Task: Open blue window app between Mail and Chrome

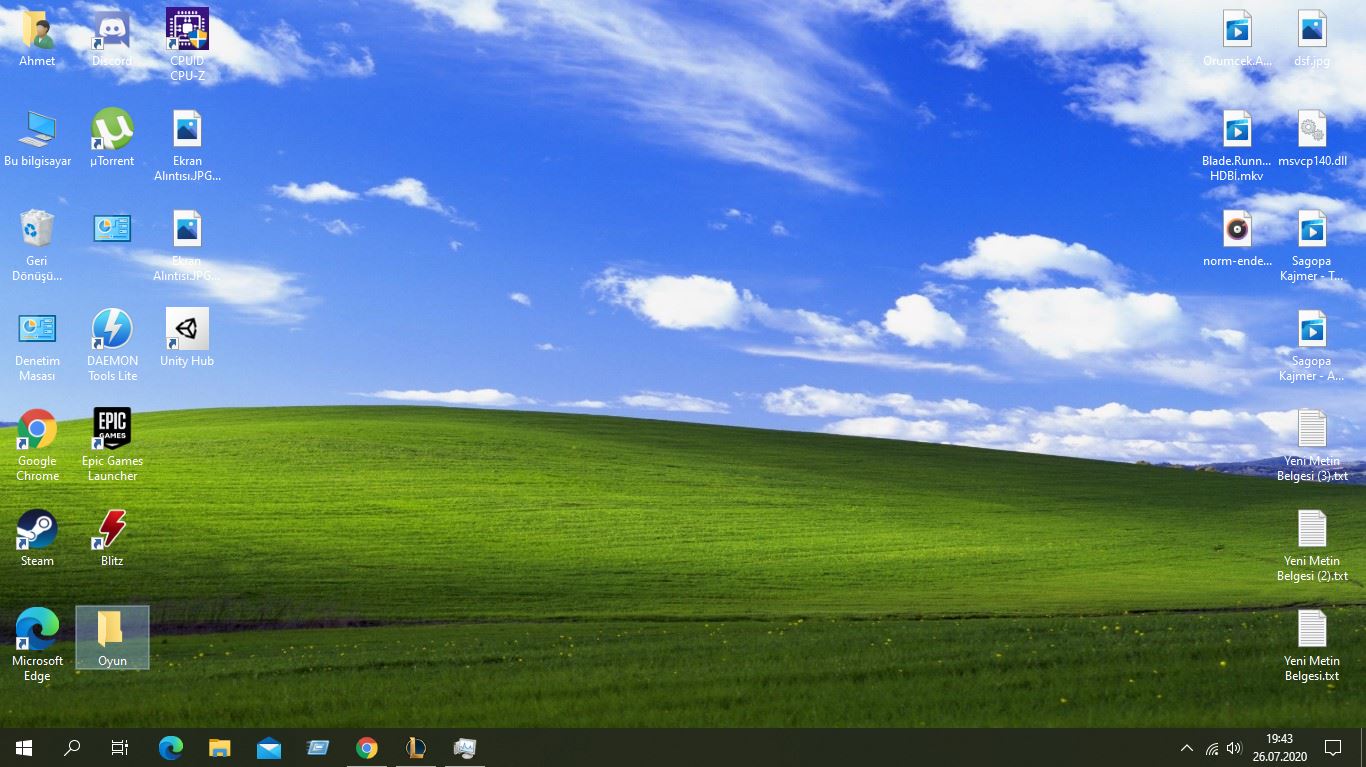Action: (x=318, y=747)
